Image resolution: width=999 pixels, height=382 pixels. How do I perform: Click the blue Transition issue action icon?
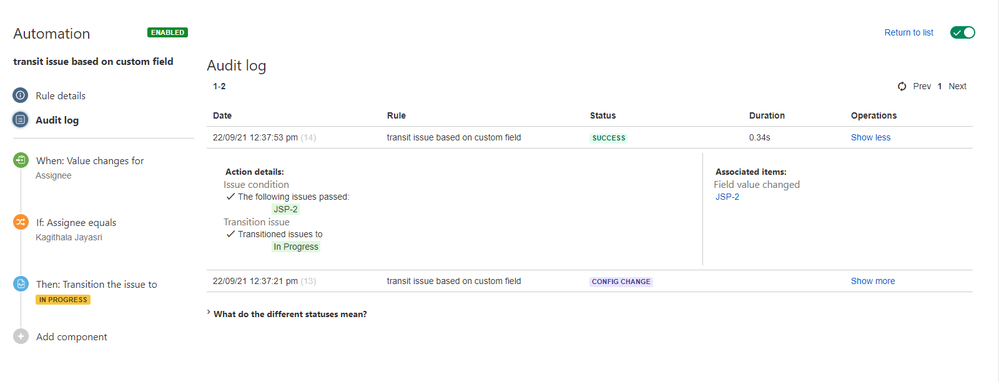[20, 285]
